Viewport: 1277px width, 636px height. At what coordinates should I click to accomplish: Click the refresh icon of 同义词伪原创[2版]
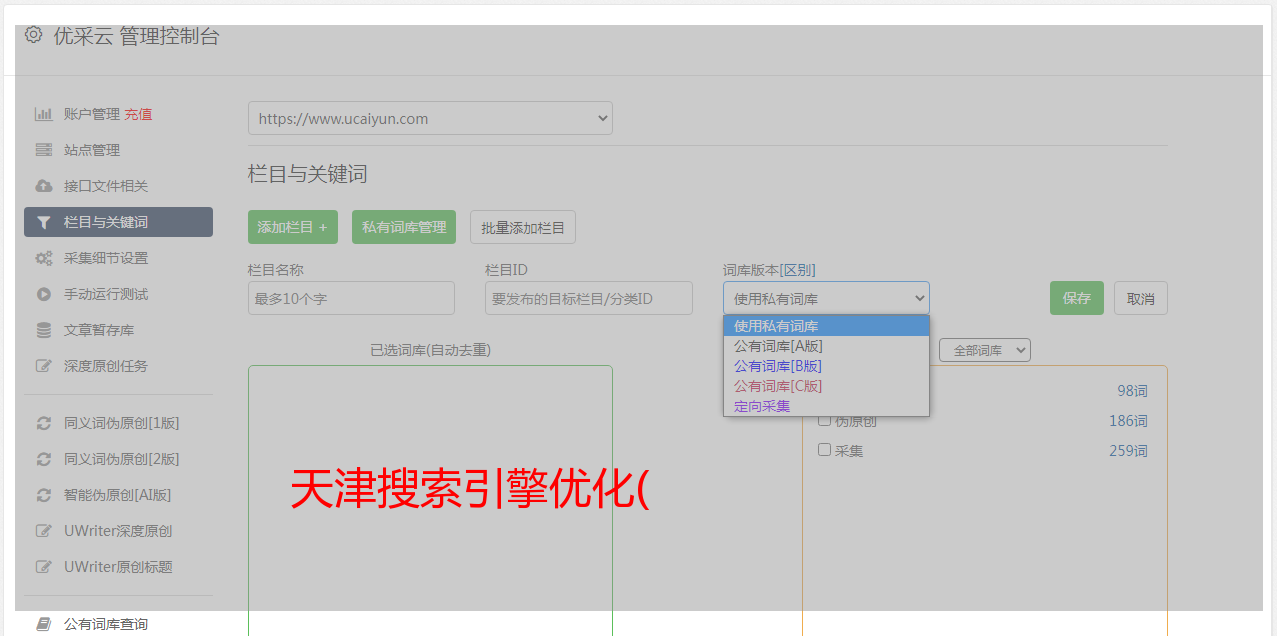pos(43,459)
